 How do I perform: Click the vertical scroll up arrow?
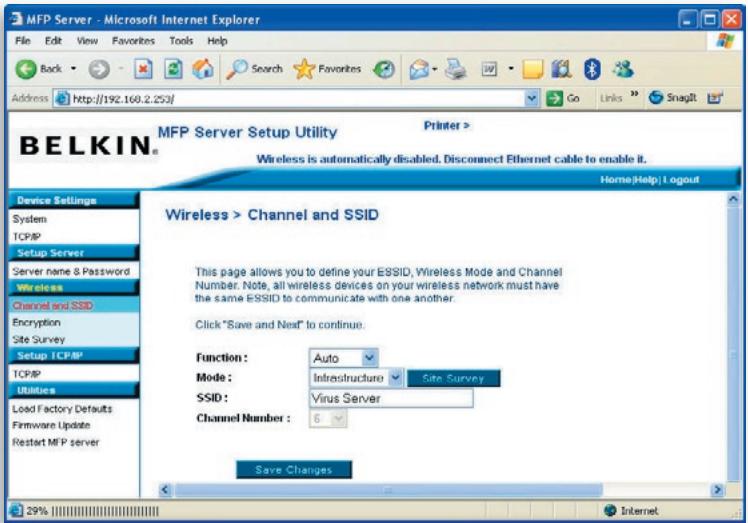(733, 199)
